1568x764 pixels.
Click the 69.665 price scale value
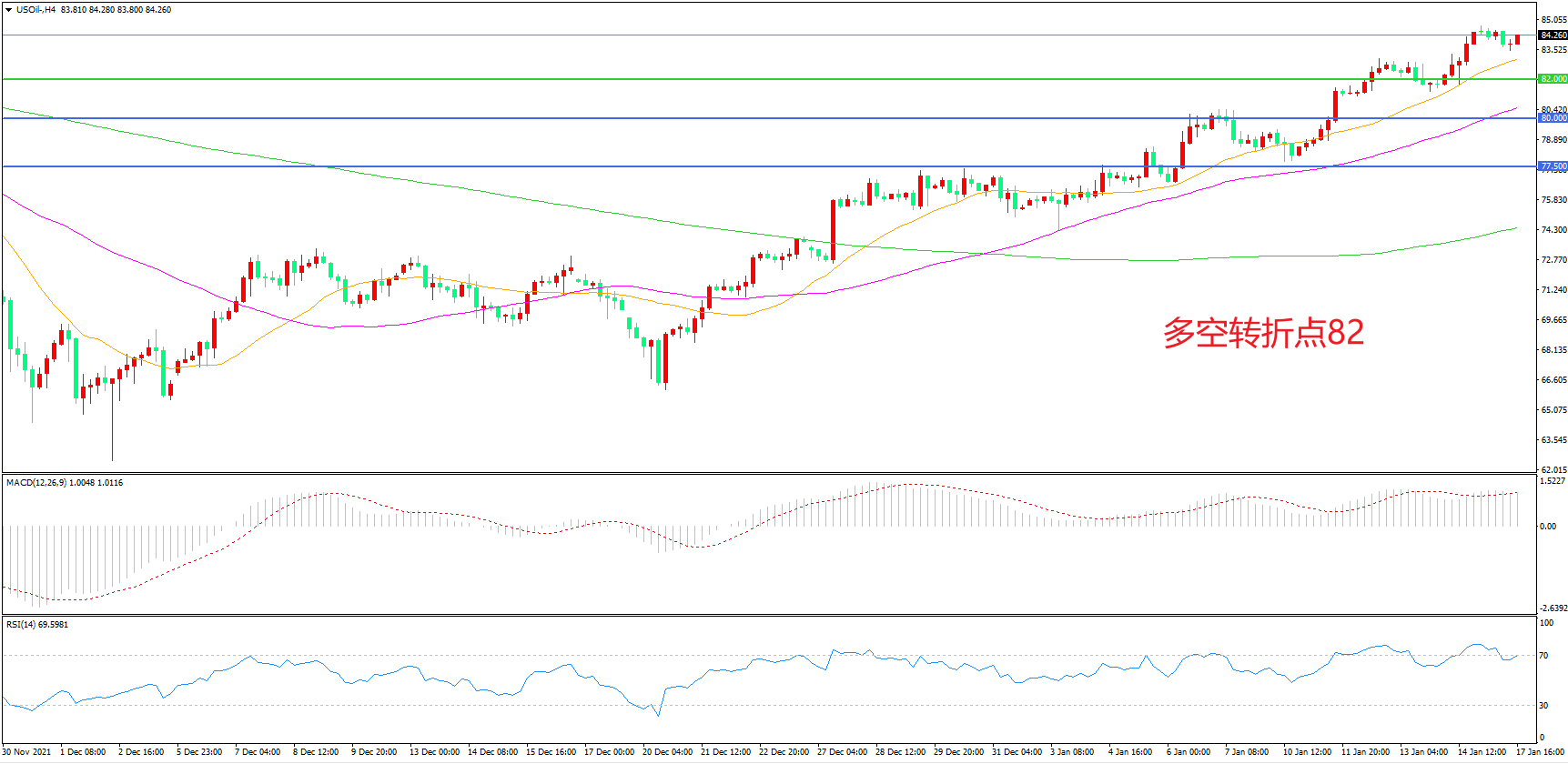[1553, 320]
